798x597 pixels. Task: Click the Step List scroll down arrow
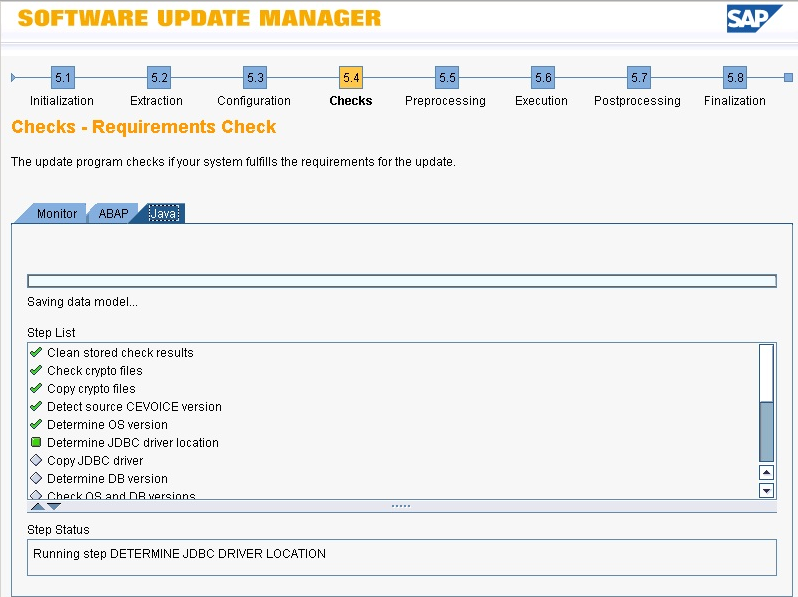[766, 490]
